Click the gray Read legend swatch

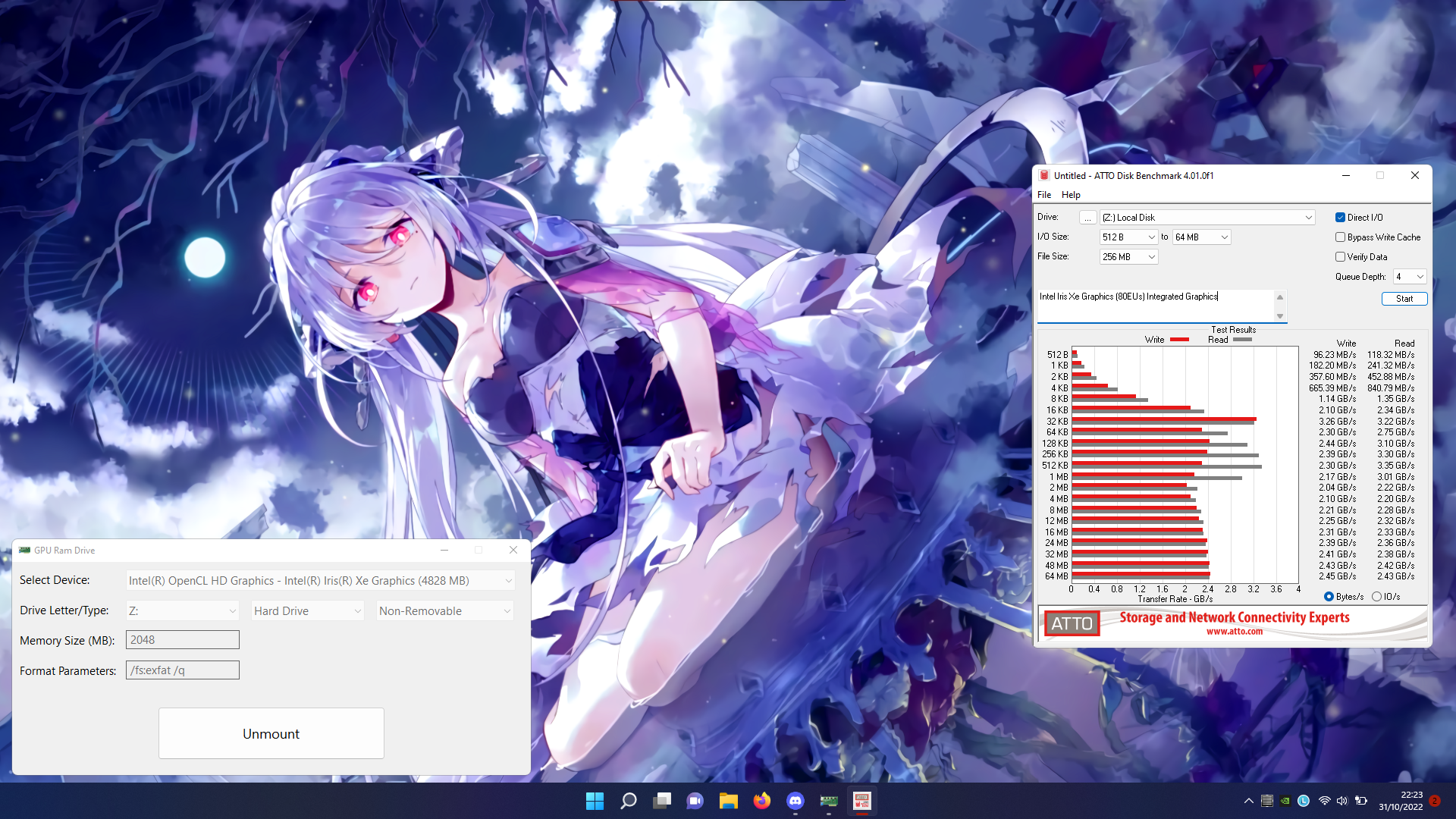tap(1242, 340)
